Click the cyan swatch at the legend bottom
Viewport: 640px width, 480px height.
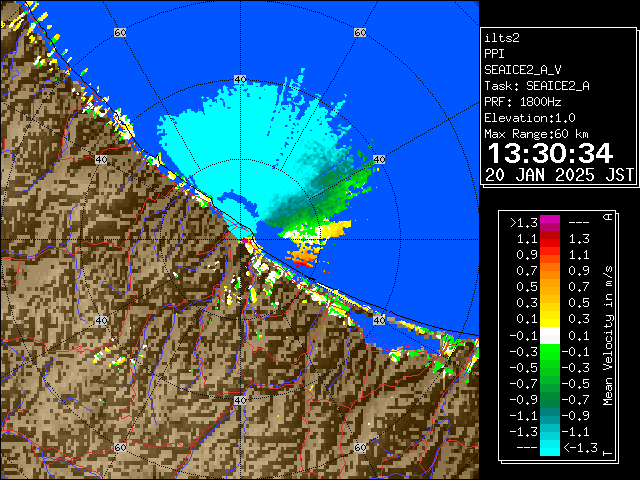click(550, 448)
